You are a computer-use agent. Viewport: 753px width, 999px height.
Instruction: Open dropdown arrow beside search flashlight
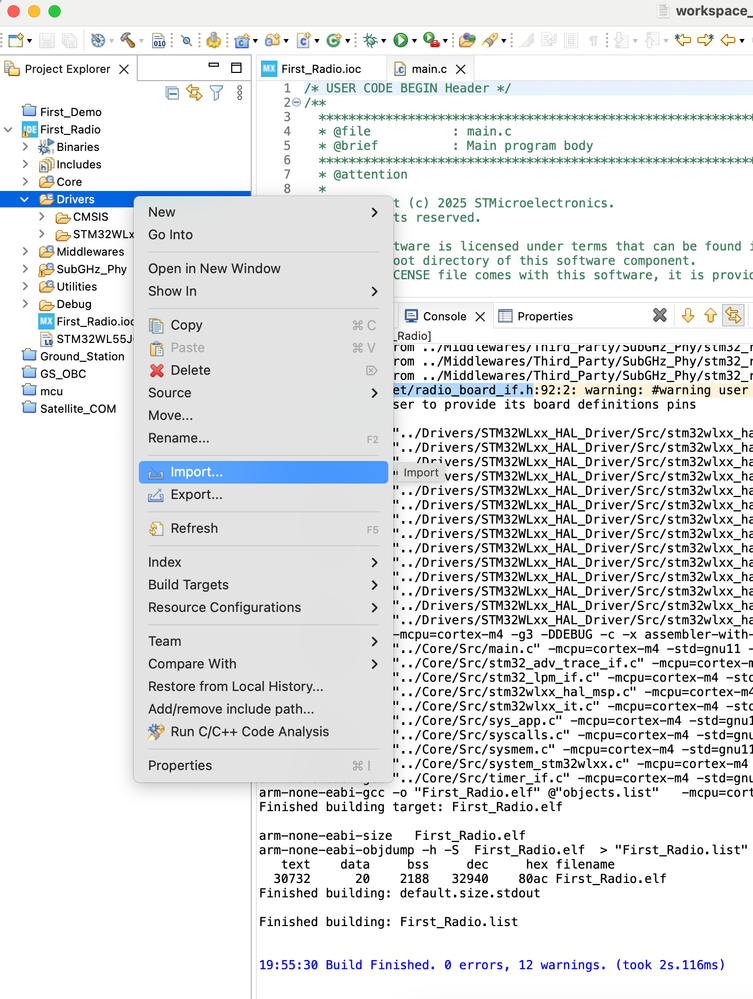503,41
